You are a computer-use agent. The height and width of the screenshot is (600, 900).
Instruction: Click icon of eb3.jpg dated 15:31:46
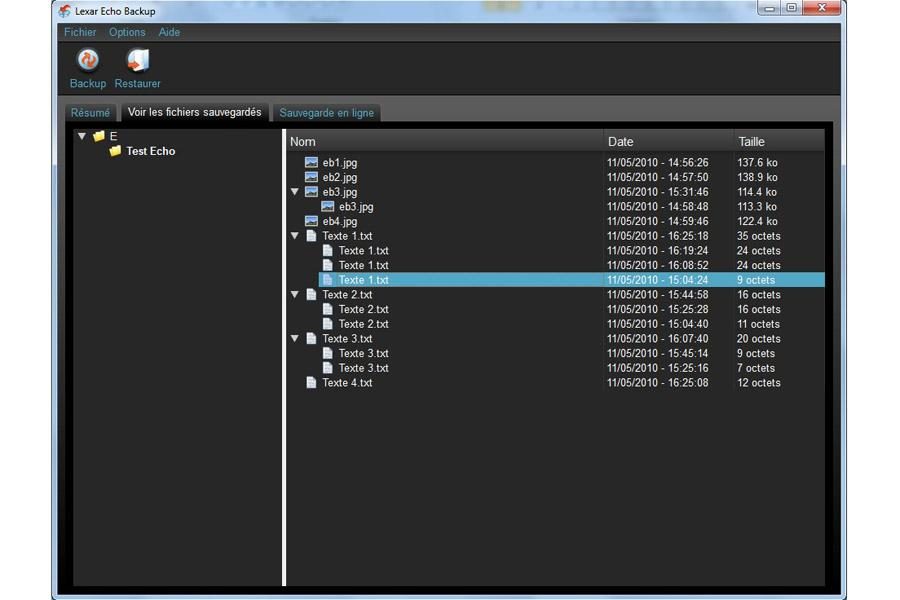[x=311, y=192]
